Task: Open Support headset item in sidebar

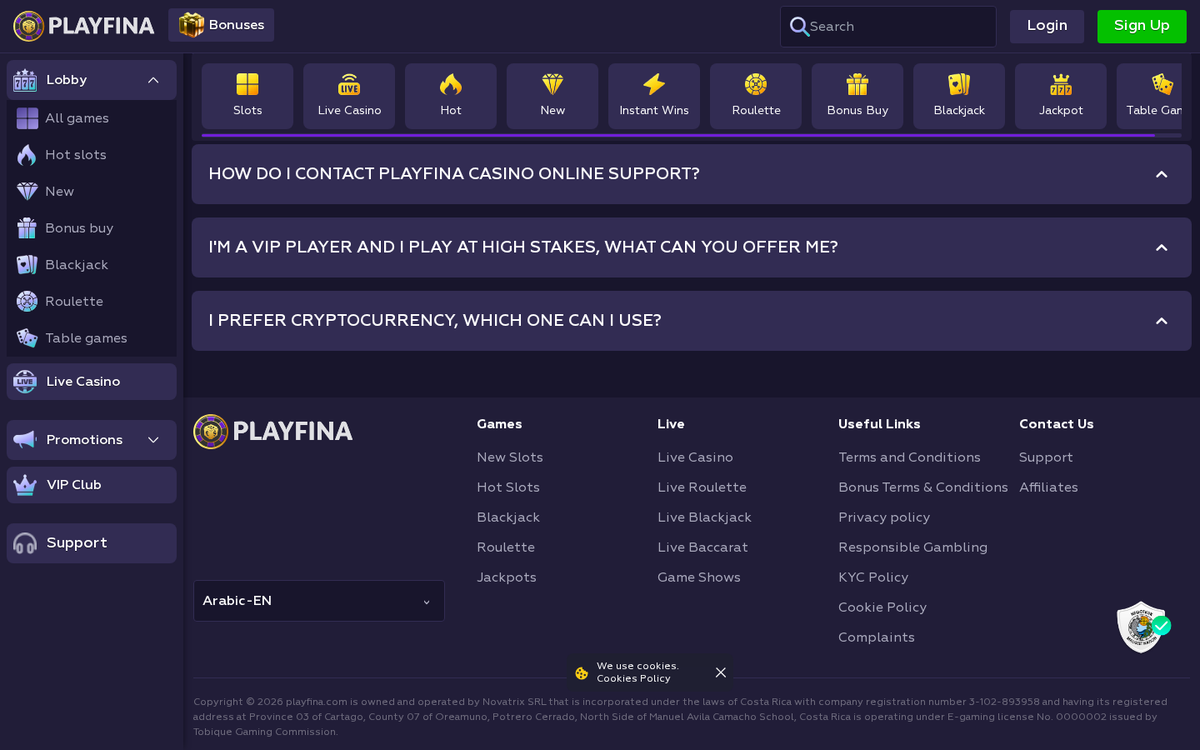Action: coord(92,543)
